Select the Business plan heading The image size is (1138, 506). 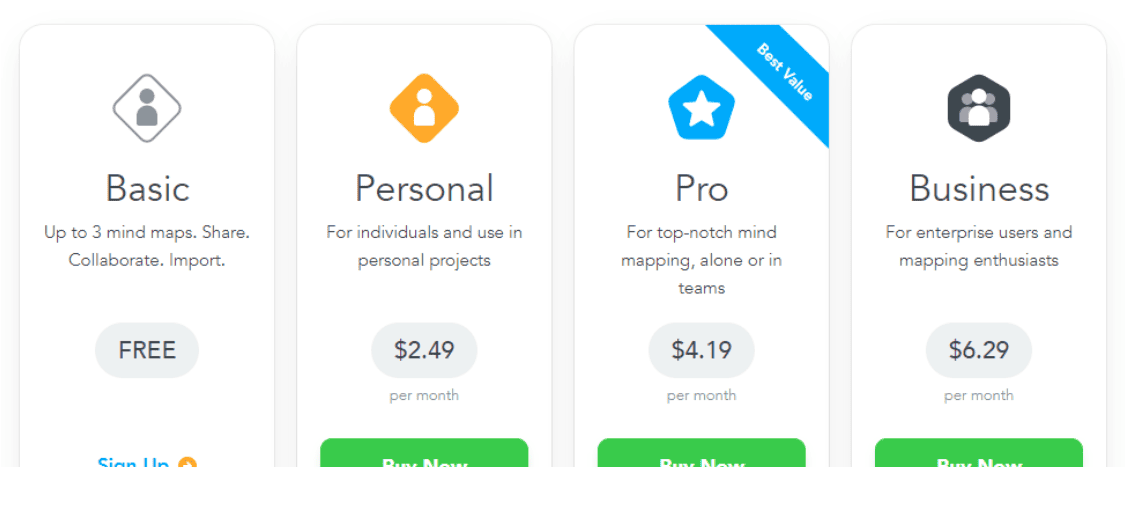click(978, 189)
